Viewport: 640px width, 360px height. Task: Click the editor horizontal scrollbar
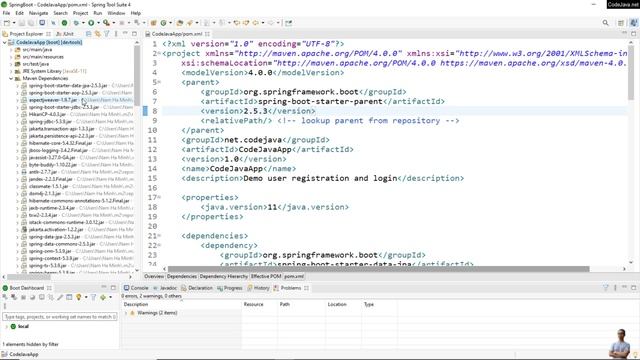[378, 269]
